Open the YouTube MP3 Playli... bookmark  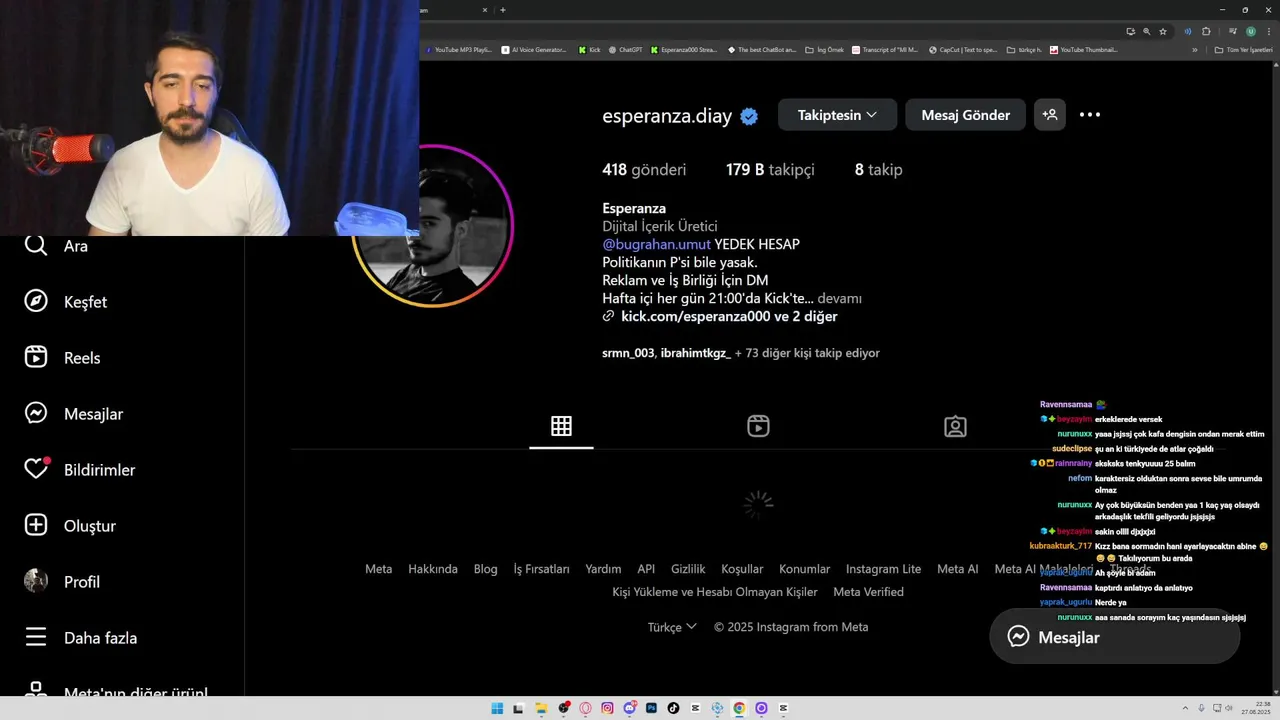tap(460, 49)
